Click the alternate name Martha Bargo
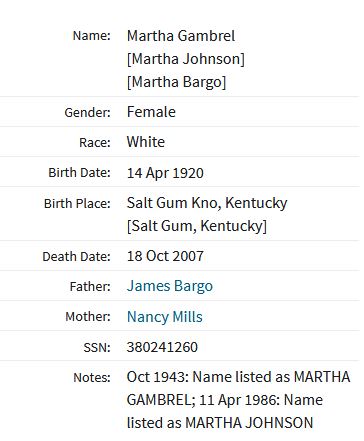Viewport: 364px width, 441px height. click(x=177, y=82)
